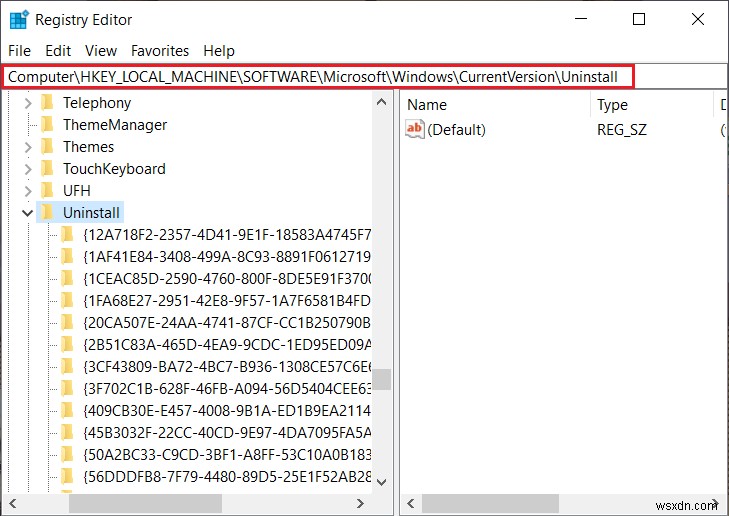Click folder icon of {50A2BC33-C9CD key

(x=67, y=454)
